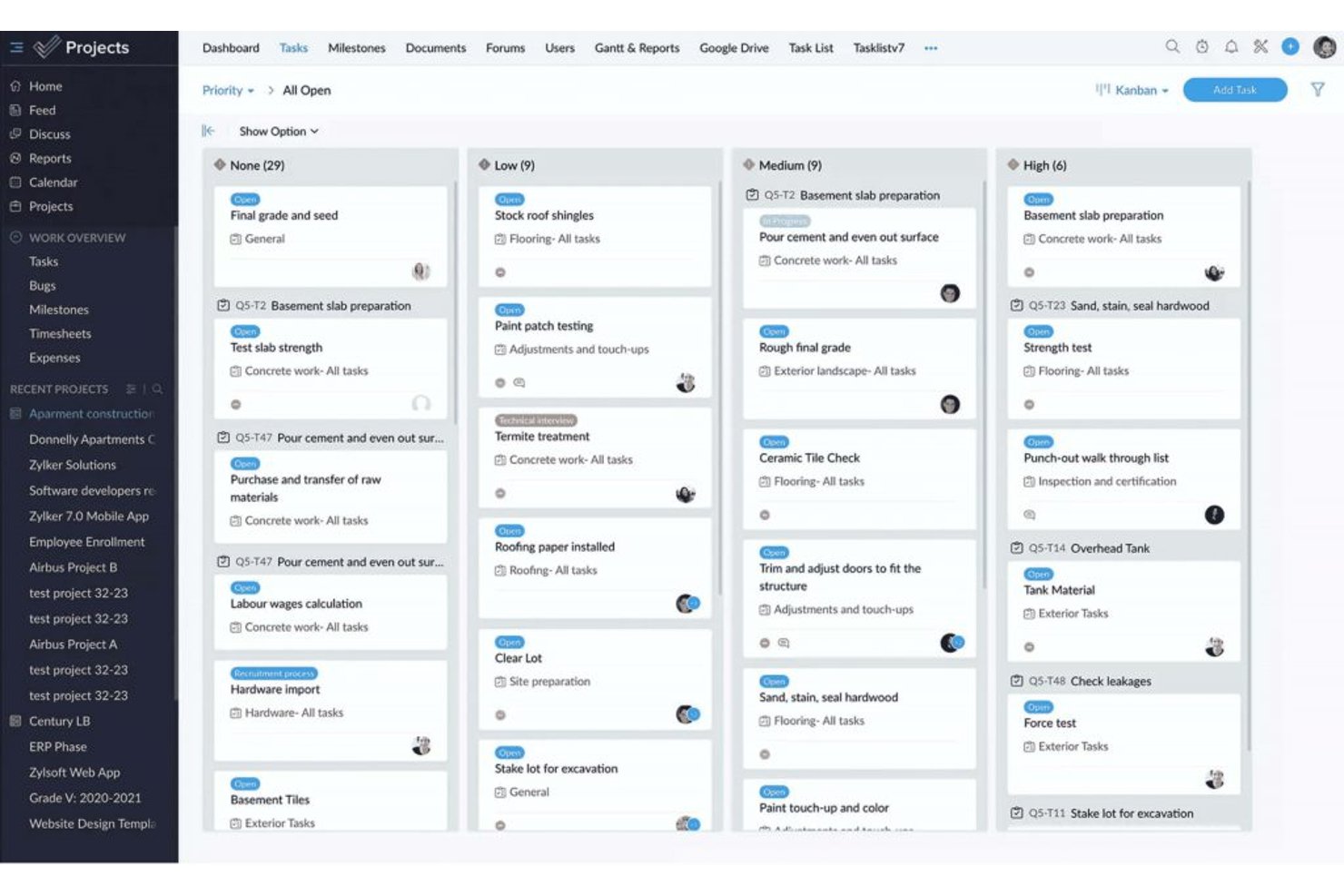Open the Century LB project
This screenshot has height=896, width=1344.
click(x=59, y=721)
